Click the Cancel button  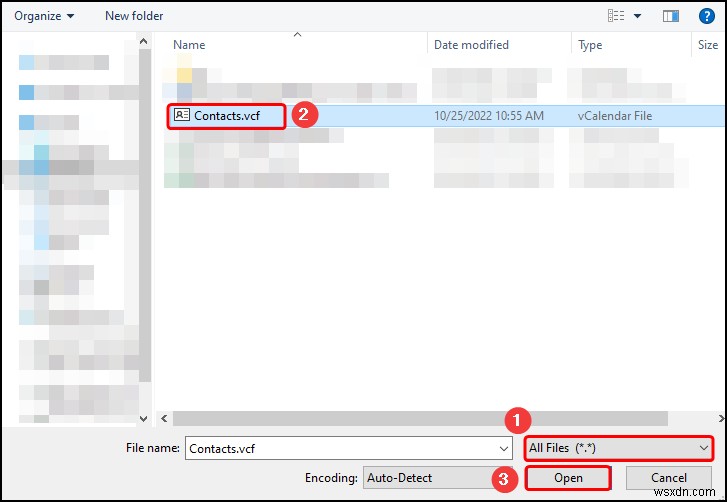[x=669, y=478]
